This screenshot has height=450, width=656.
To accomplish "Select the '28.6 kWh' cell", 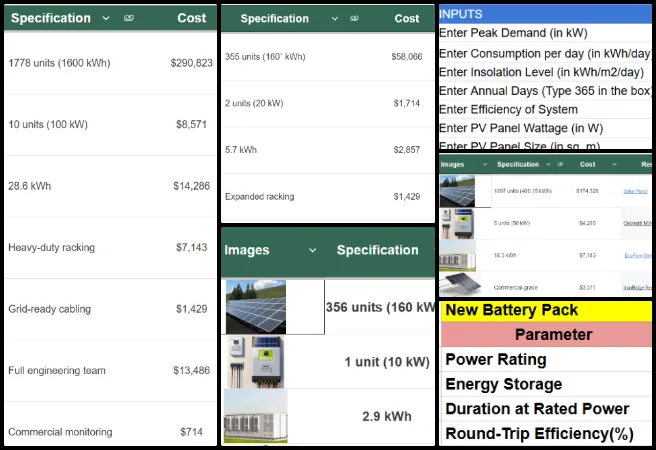I will 29,186.
